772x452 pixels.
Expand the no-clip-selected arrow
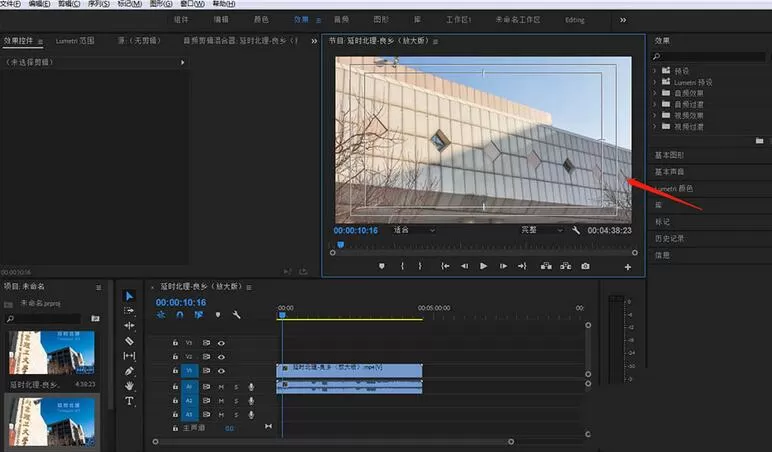coord(182,63)
